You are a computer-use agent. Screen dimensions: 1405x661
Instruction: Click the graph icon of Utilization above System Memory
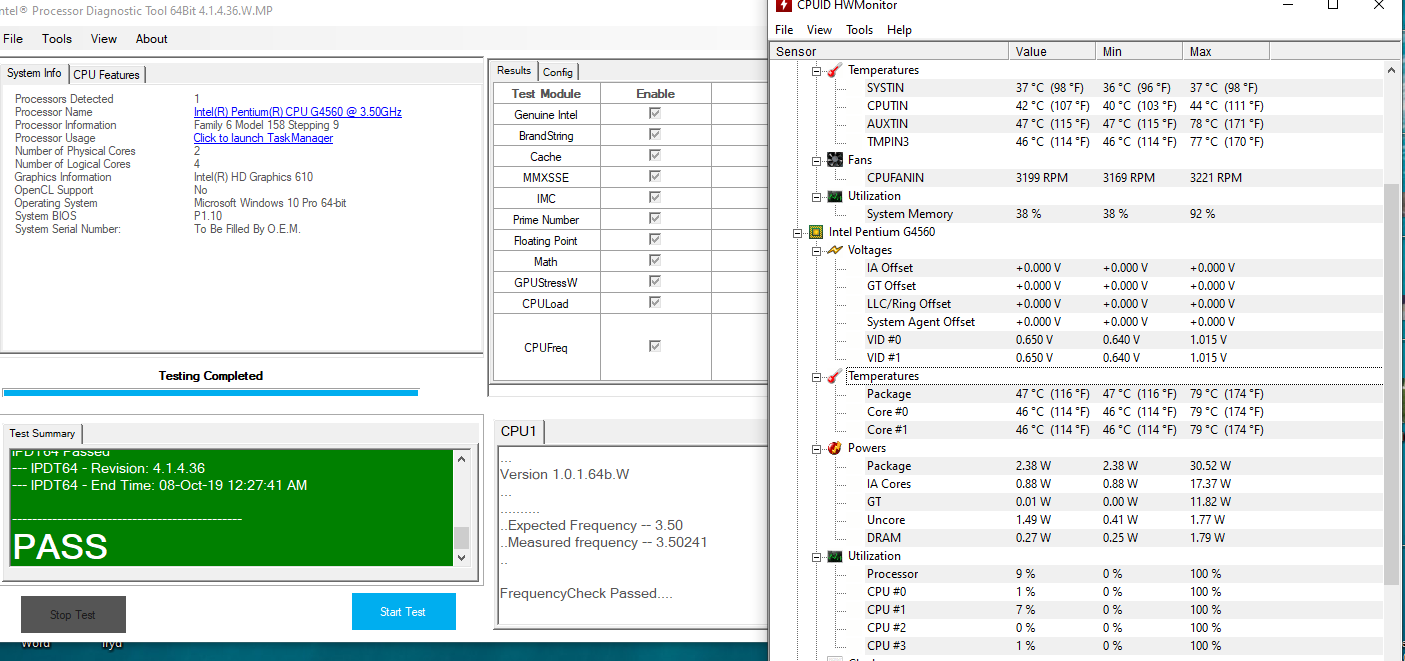click(x=834, y=196)
